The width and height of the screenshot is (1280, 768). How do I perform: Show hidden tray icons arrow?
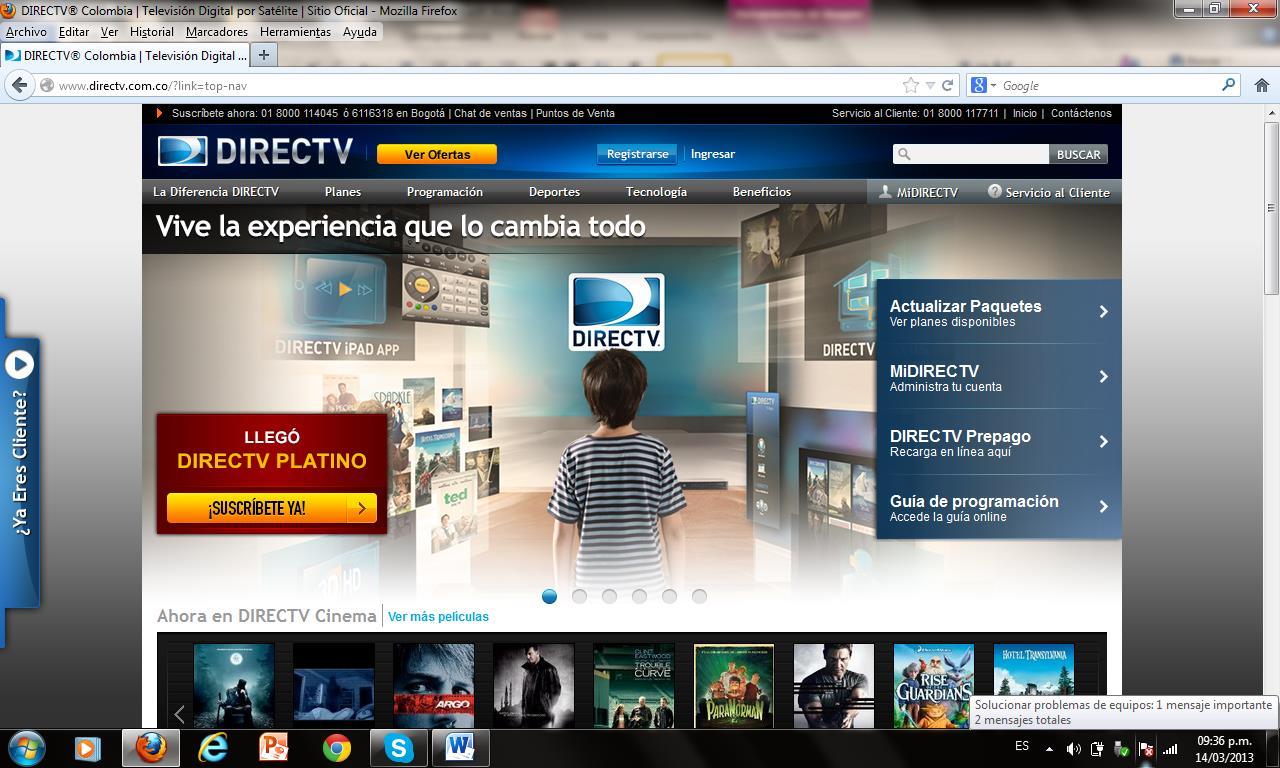click(x=1049, y=748)
